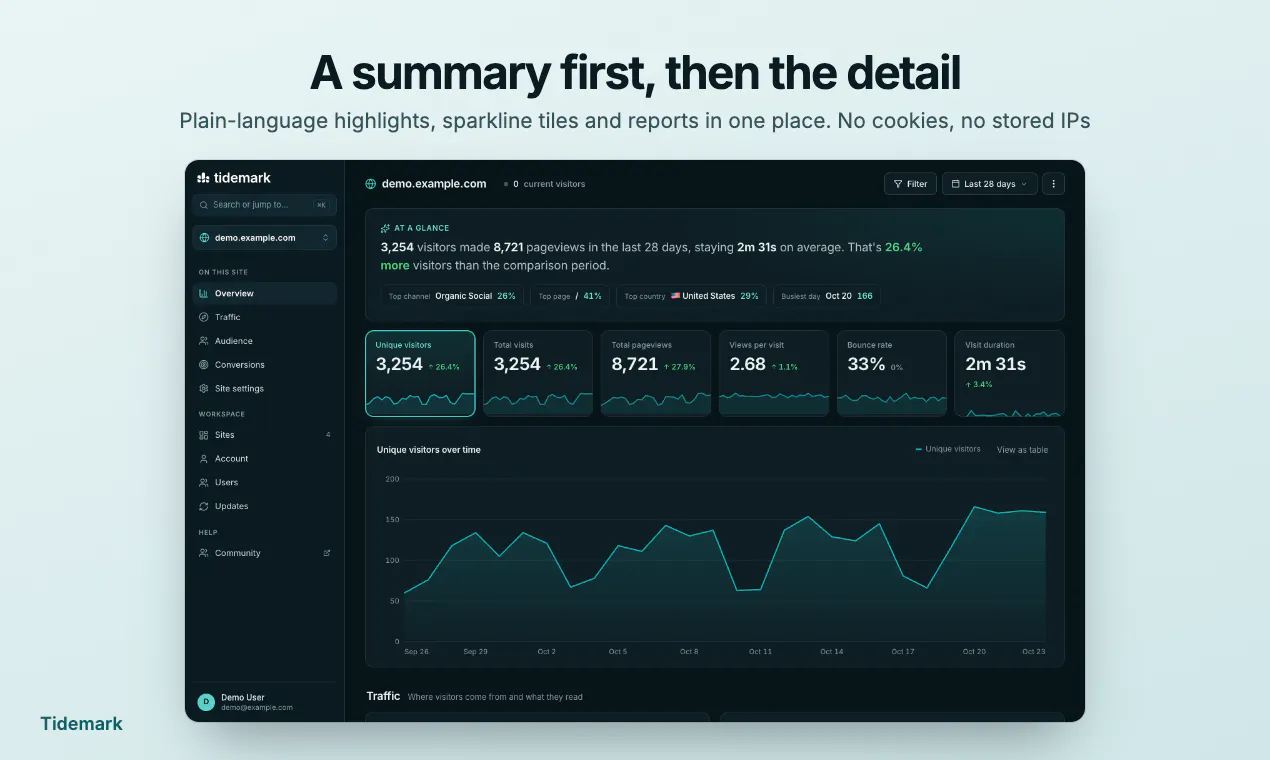Click the tidemark logo icon in sidebar
This screenshot has width=1270, height=760.
pyautogui.click(x=203, y=178)
